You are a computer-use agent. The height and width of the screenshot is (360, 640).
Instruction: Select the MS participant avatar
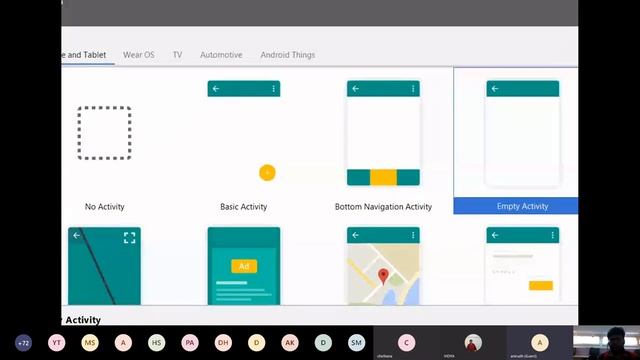(x=90, y=343)
